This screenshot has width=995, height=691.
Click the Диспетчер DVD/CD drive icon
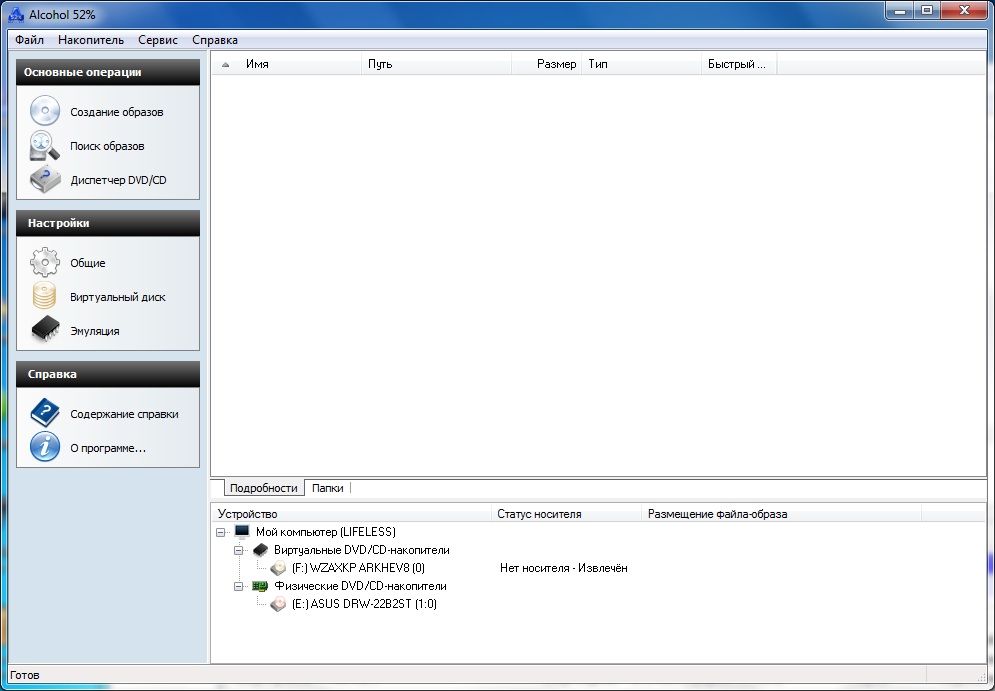click(45, 180)
